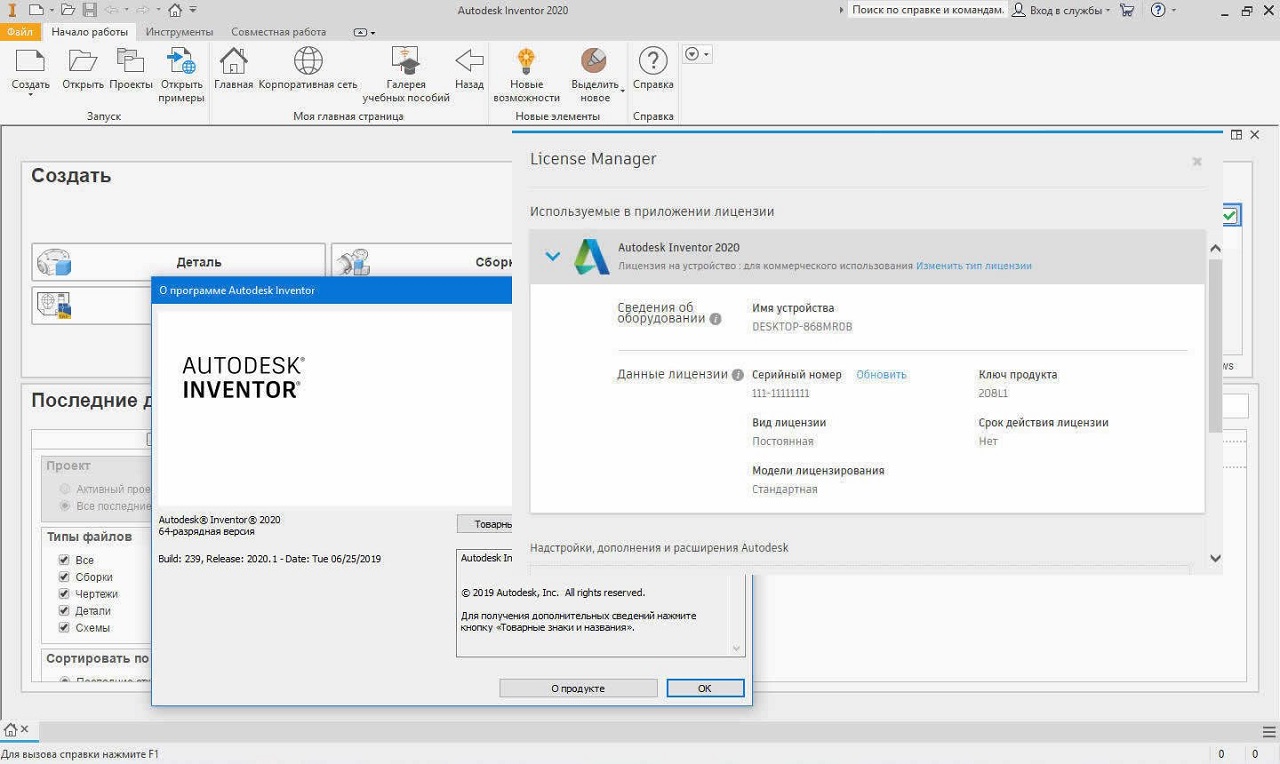This screenshot has height=764, width=1280.
Task: Click Открыть примеры (Open samples) icon
Action: pyautogui.click(x=181, y=62)
